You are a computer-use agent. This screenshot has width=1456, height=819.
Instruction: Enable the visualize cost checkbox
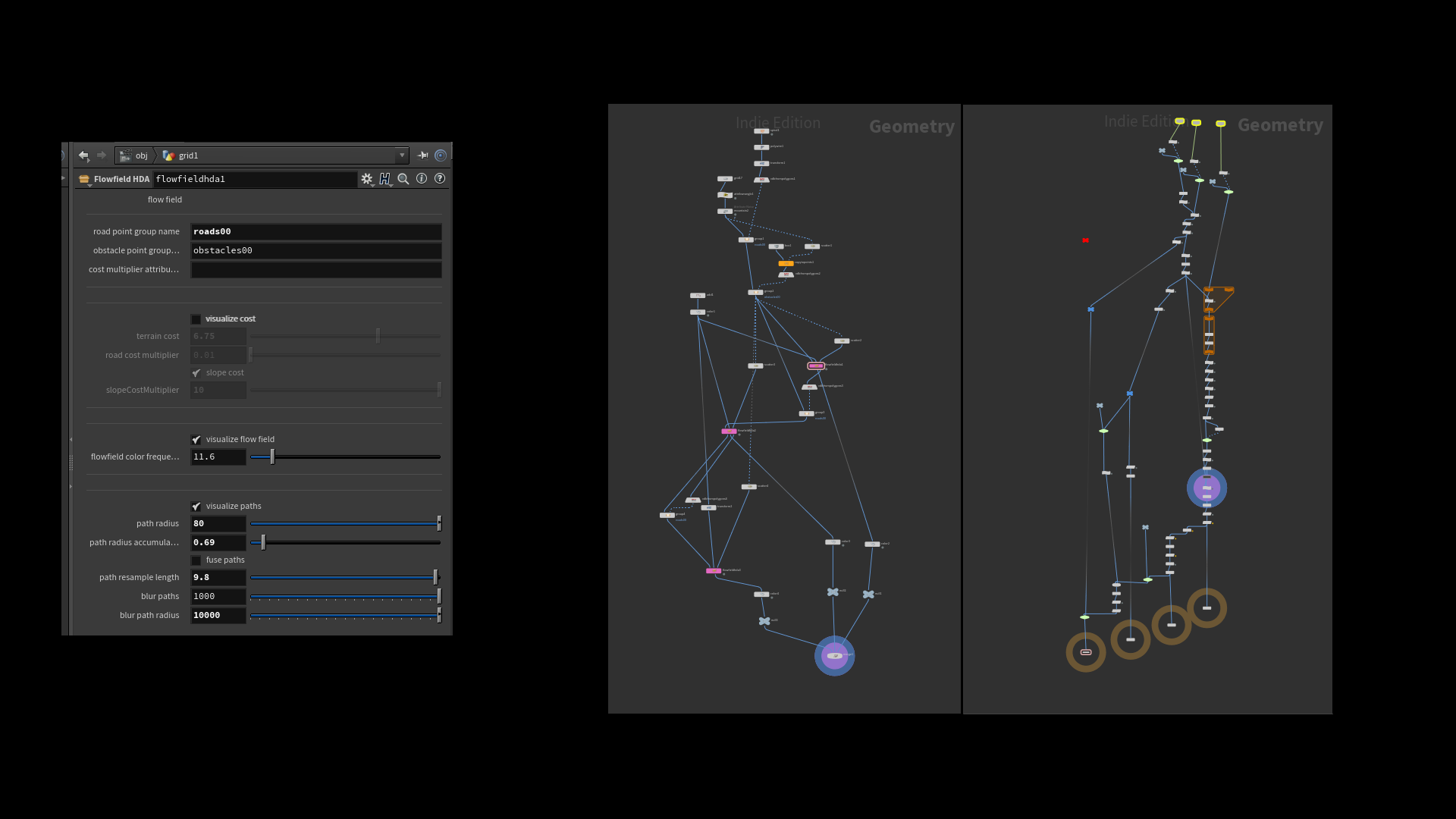(196, 319)
